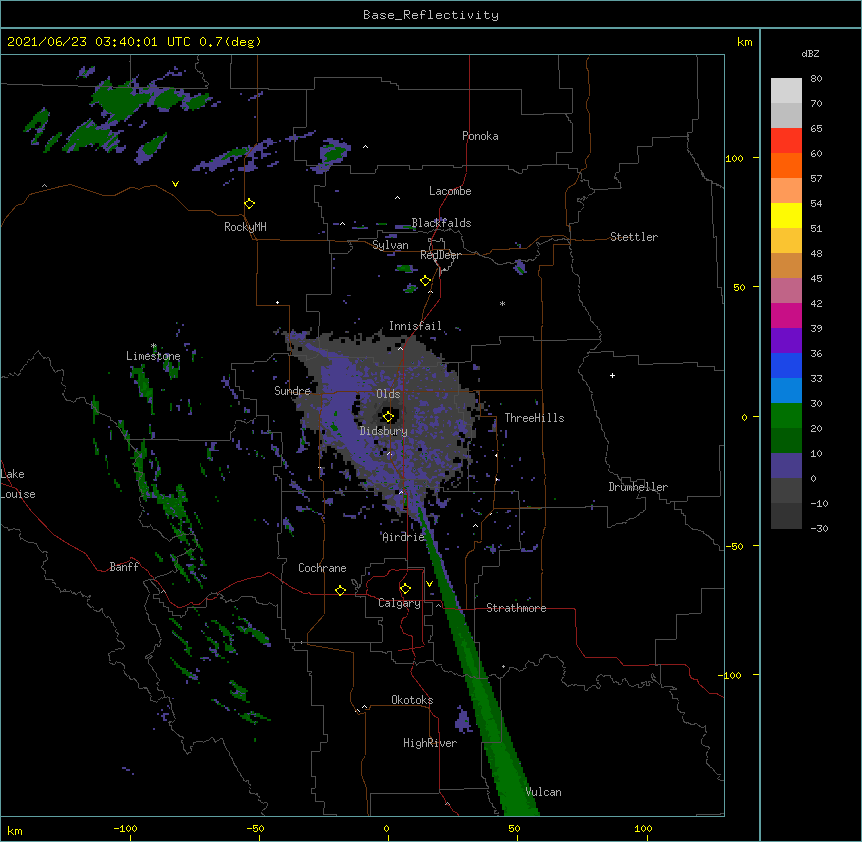Select the magenta 39-42 dBZ legend swatch
The width and height of the screenshot is (862, 842).
pos(786,315)
